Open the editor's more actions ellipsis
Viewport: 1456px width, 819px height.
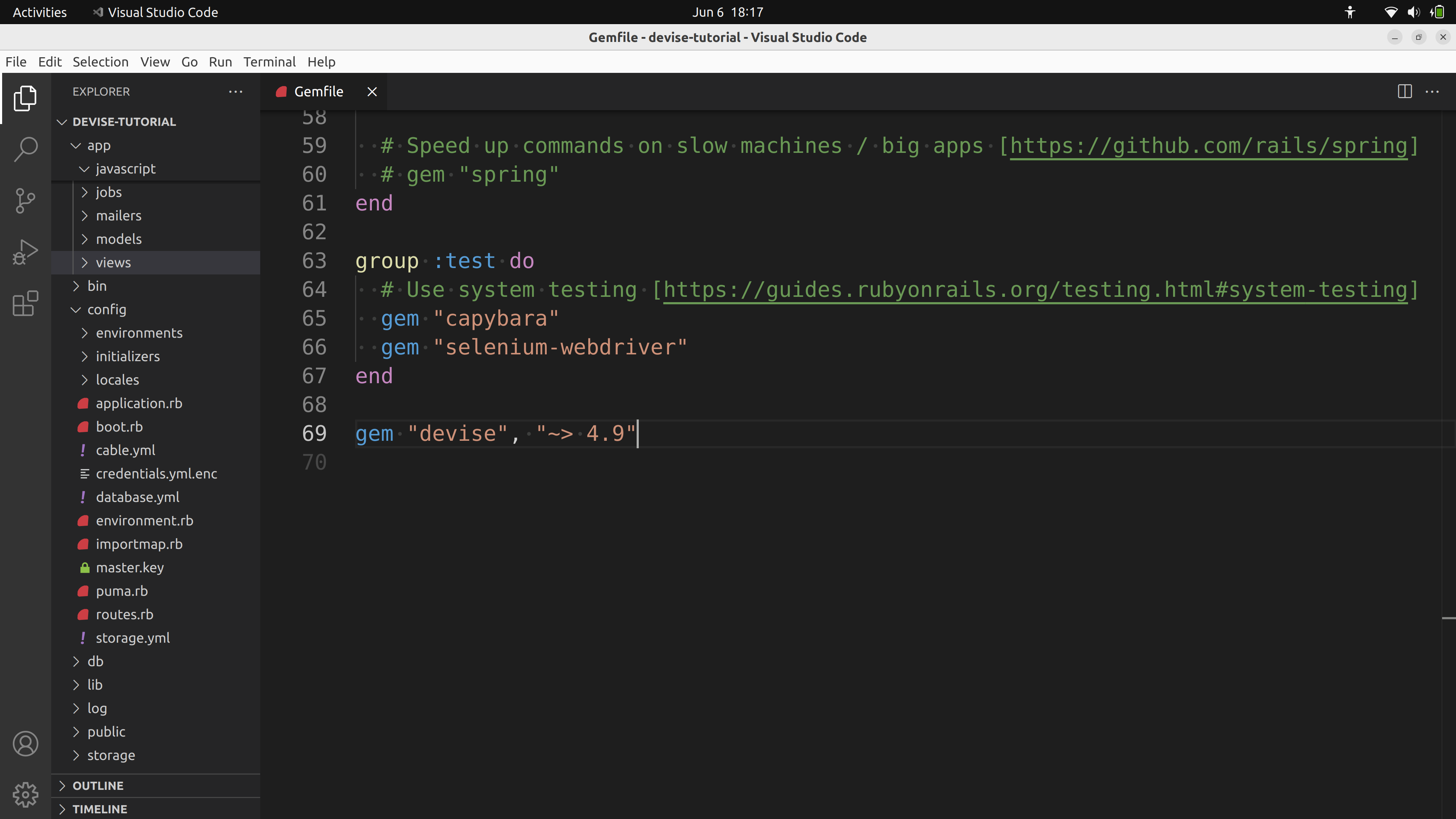(x=1432, y=92)
